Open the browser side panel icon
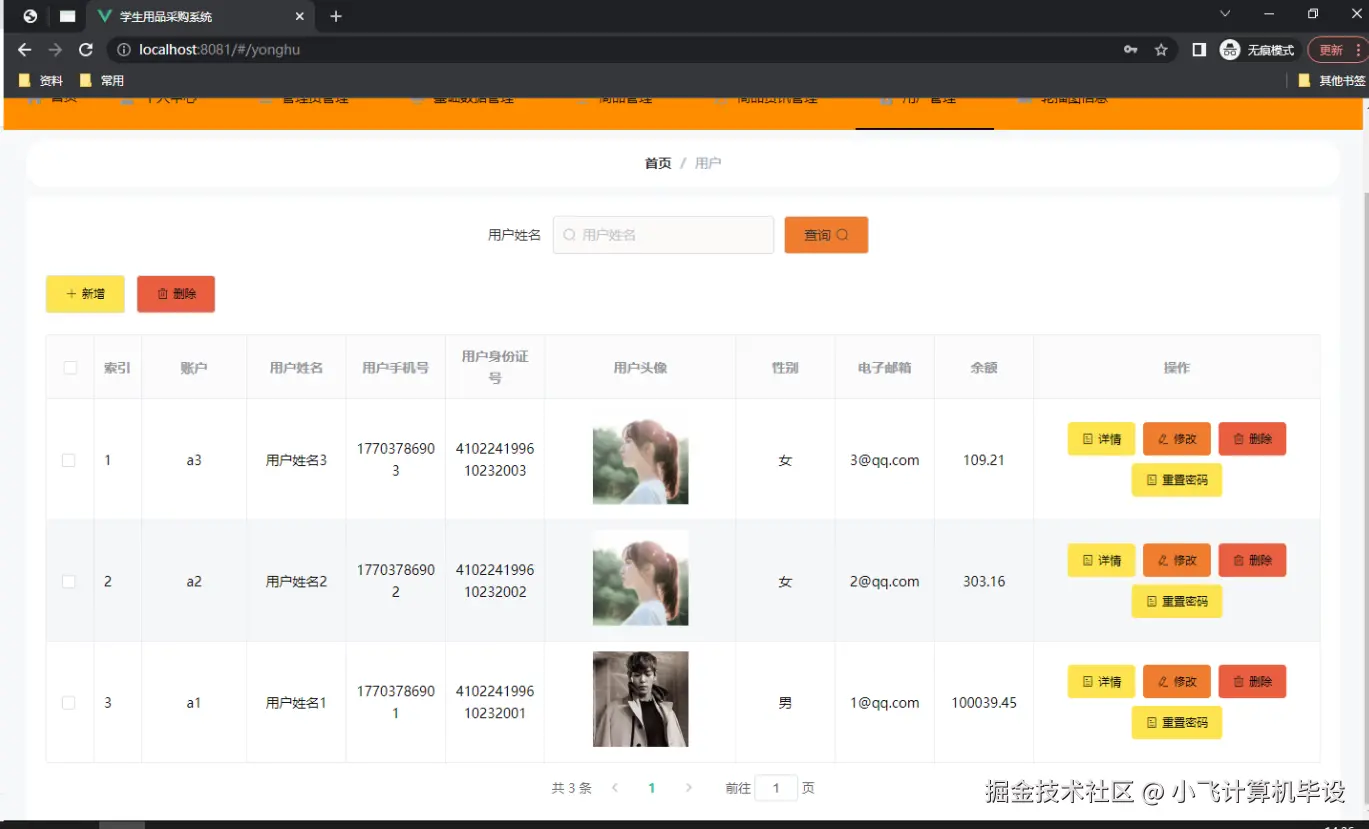 click(1199, 50)
